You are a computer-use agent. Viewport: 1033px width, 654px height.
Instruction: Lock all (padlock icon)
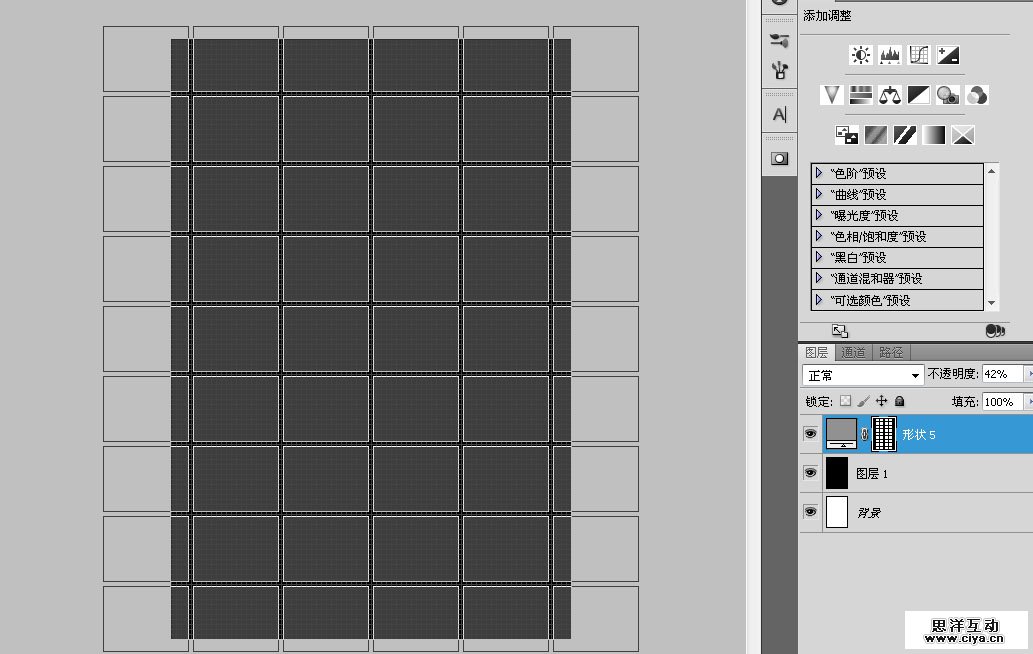(899, 400)
